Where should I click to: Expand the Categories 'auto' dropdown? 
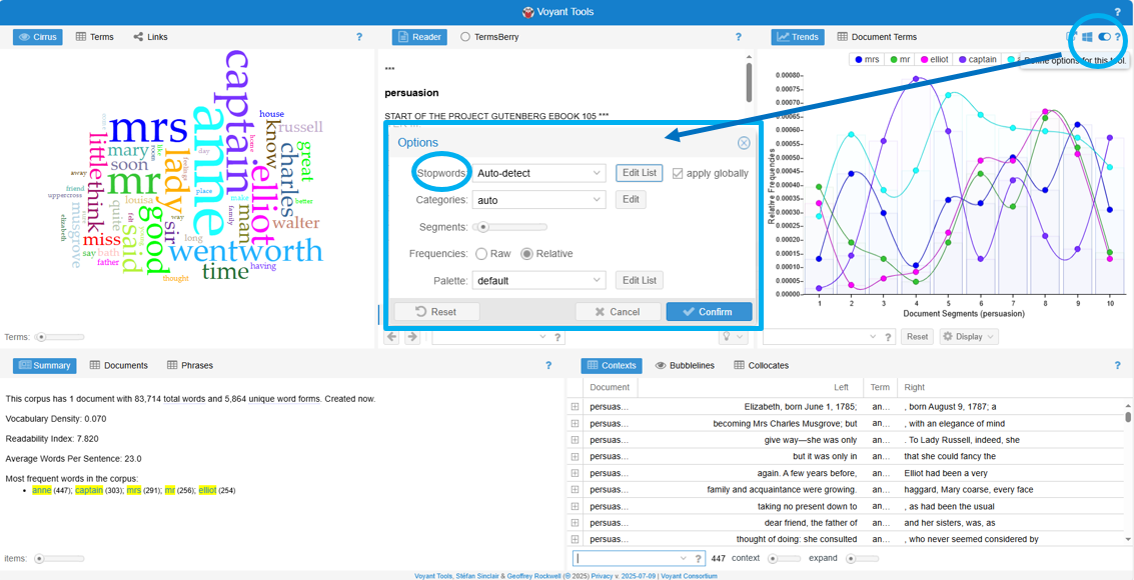click(539, 199)
